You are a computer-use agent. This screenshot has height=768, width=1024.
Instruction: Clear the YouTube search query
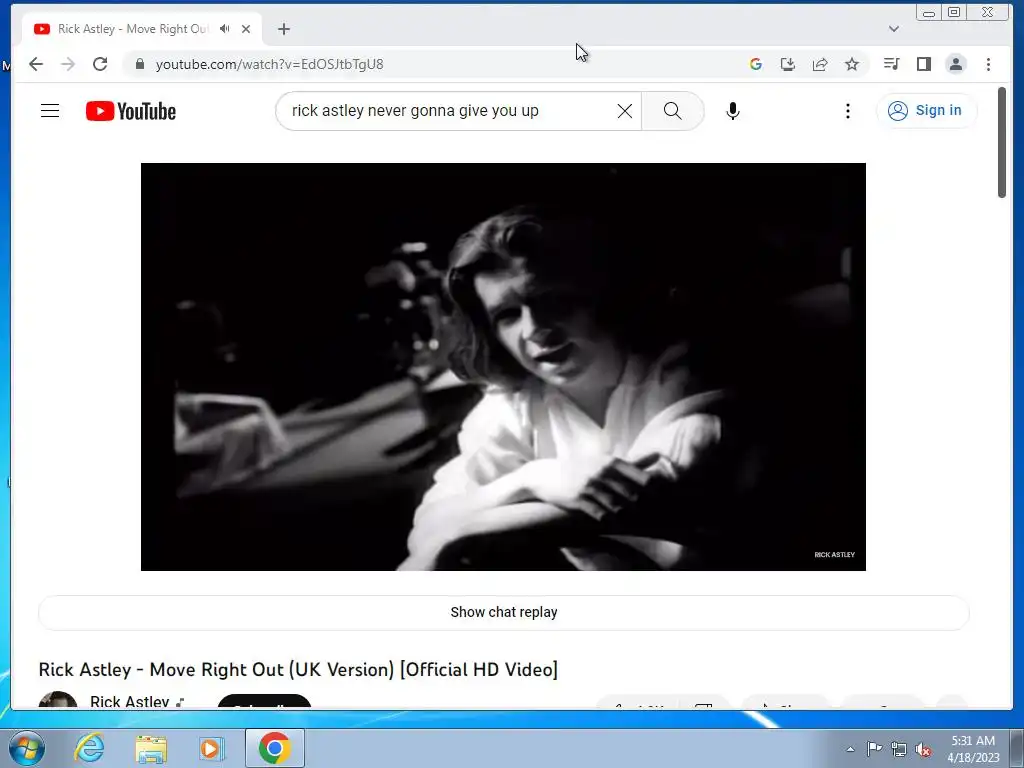coord(625,111)
